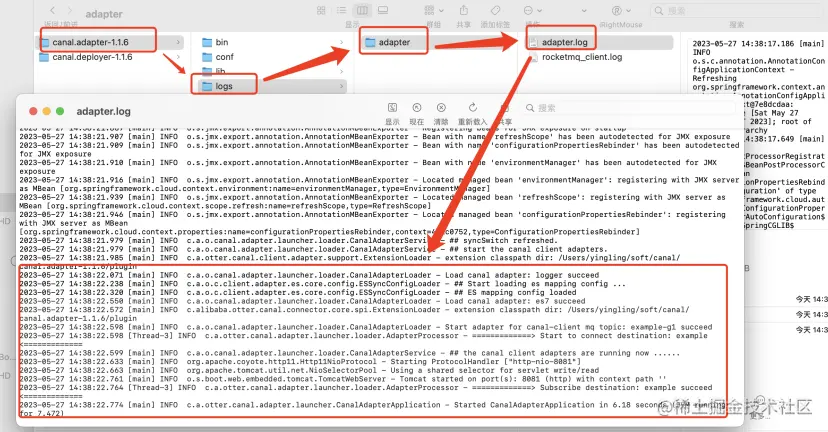Click the adapter.log window title
Viewport: 828px width, 432px height.
(x=104, y=111)
